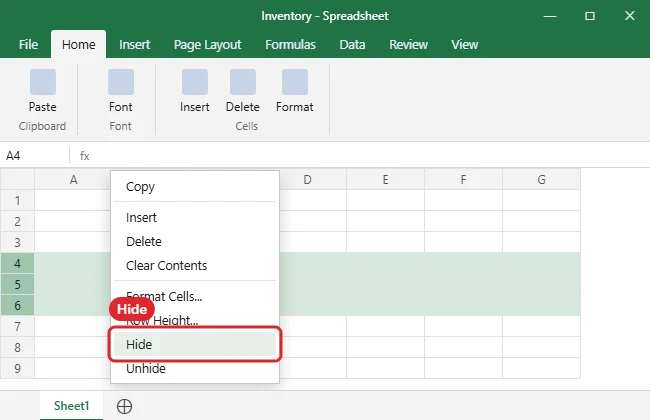The image size is (650, 420).
Task: Choose Insert from the context menu
Action: 195,218
